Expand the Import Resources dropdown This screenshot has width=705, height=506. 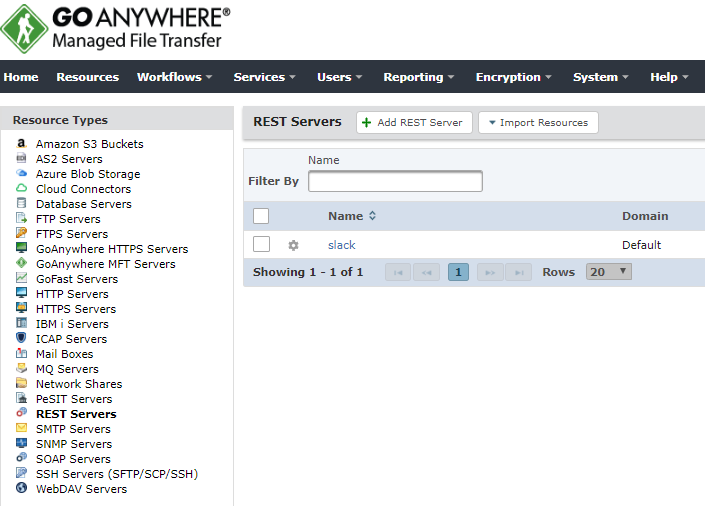coord(538,122)
